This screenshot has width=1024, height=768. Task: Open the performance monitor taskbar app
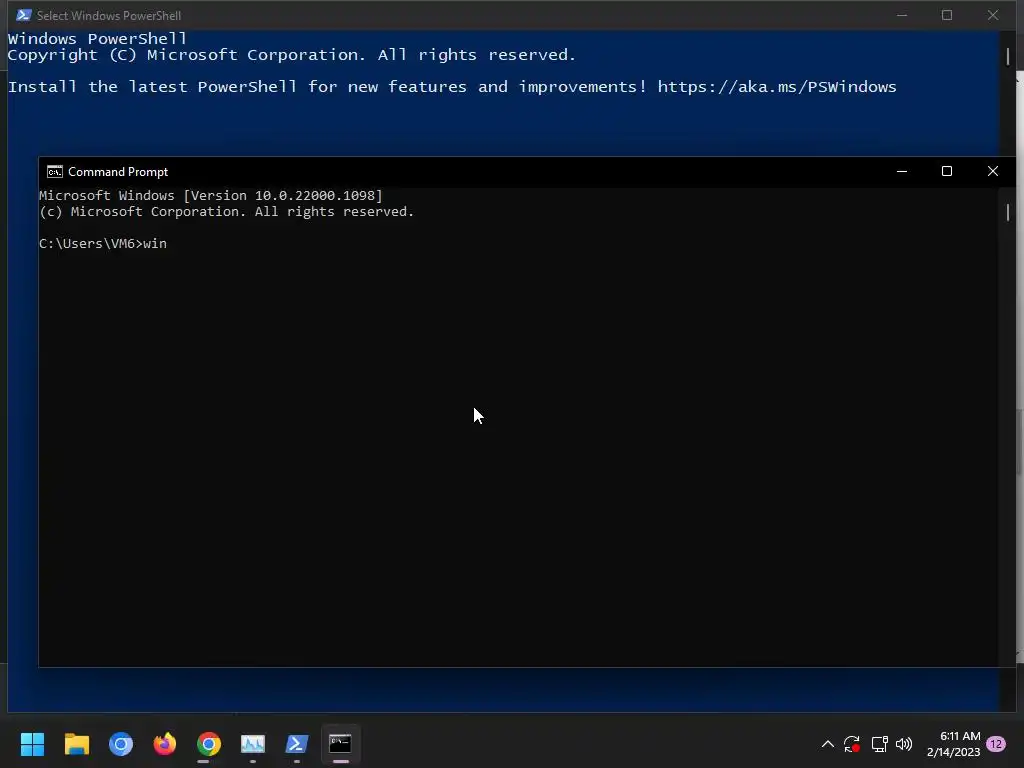click(253, 743)
